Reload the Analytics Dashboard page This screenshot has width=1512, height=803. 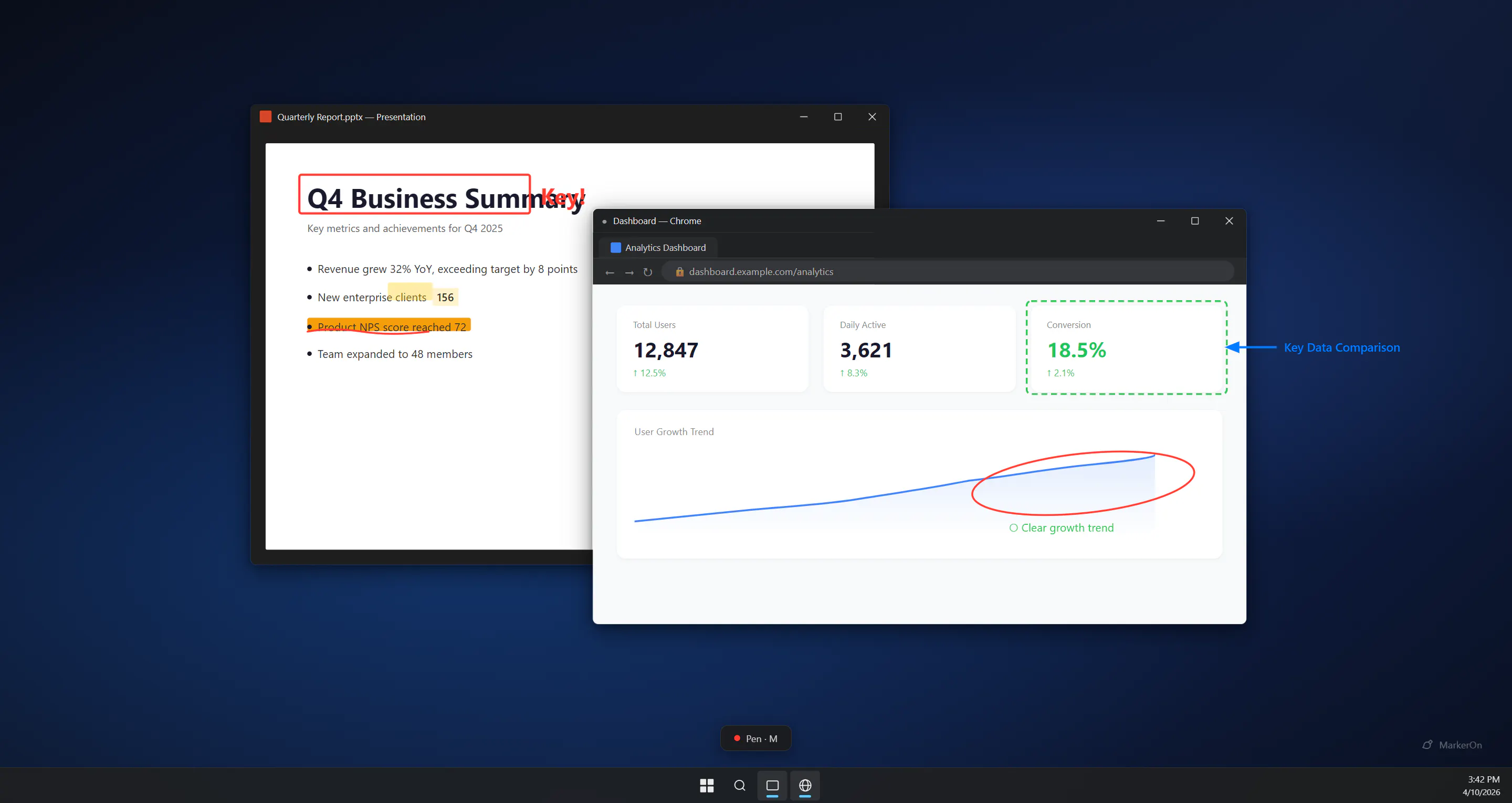[647, 272]
